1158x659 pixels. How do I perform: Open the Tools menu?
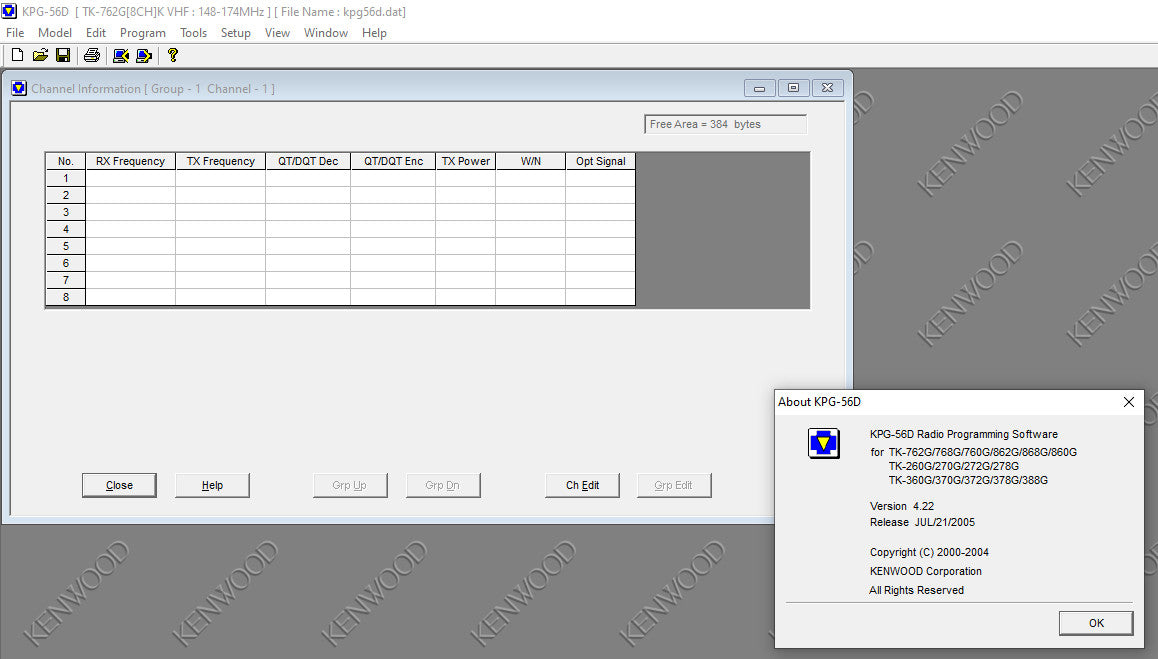(x=193, y=33)
